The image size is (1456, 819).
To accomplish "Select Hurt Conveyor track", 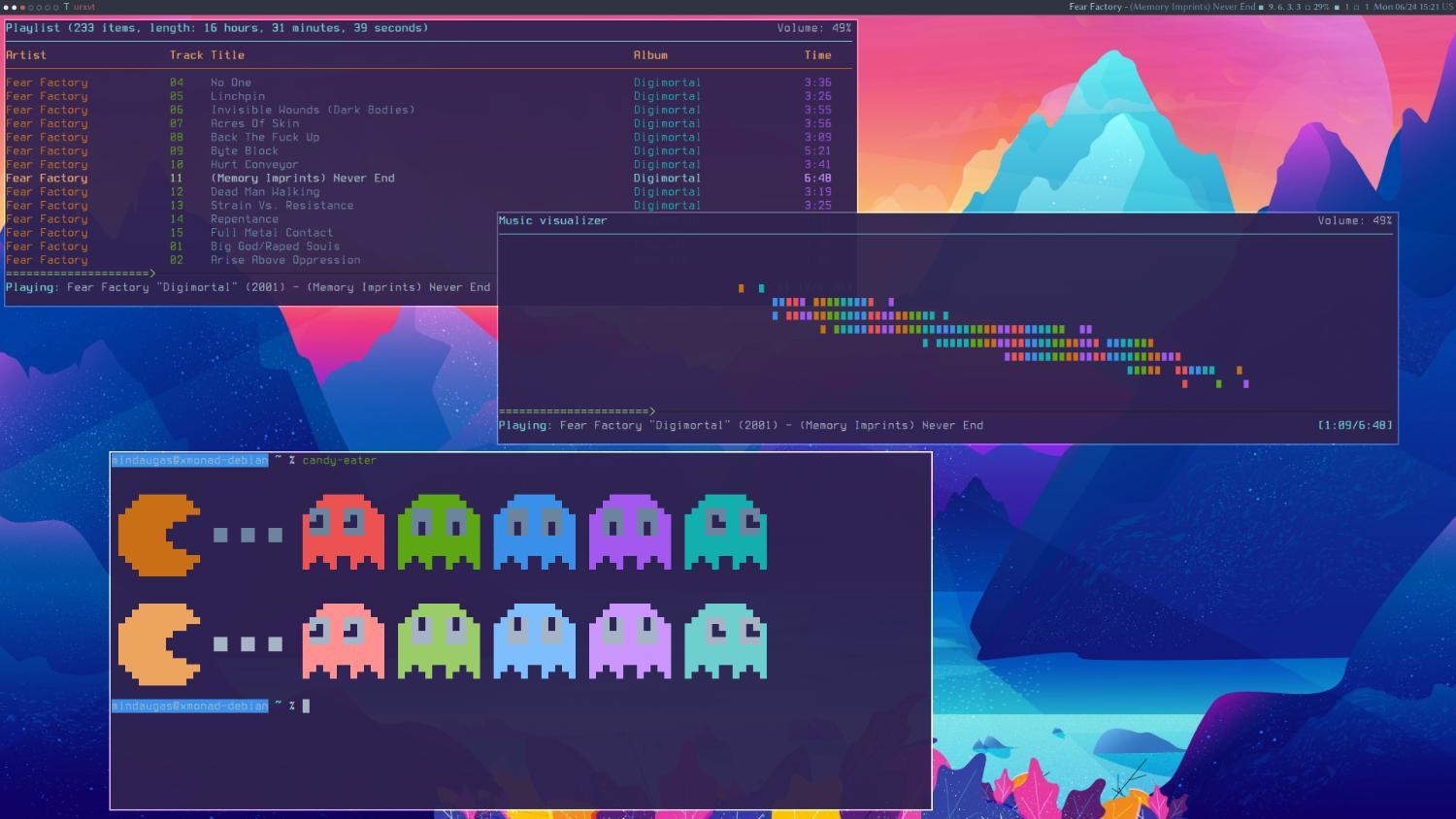I will tap(418, 164).
